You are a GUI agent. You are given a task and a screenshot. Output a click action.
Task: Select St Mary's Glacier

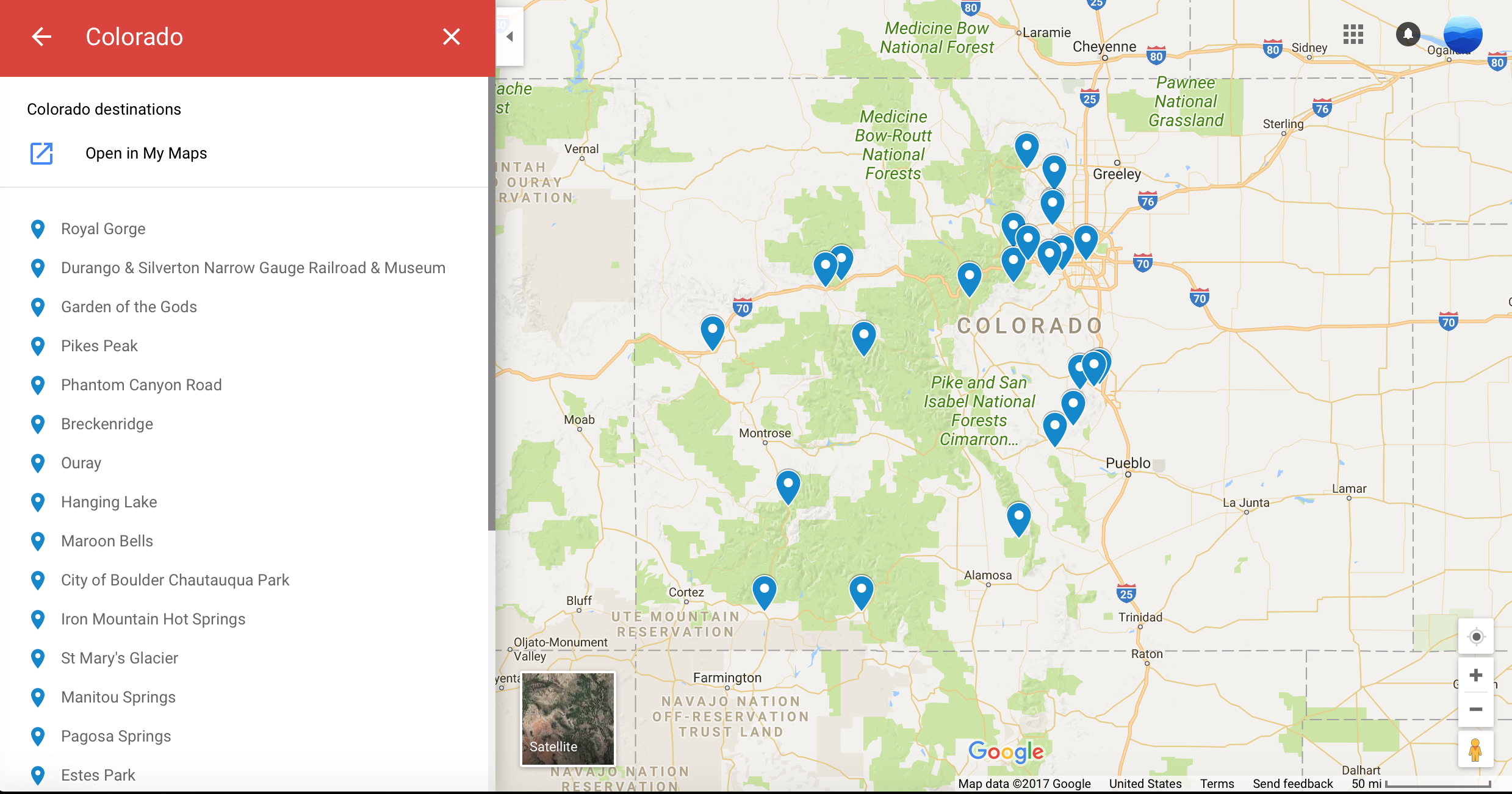[120, 658]
